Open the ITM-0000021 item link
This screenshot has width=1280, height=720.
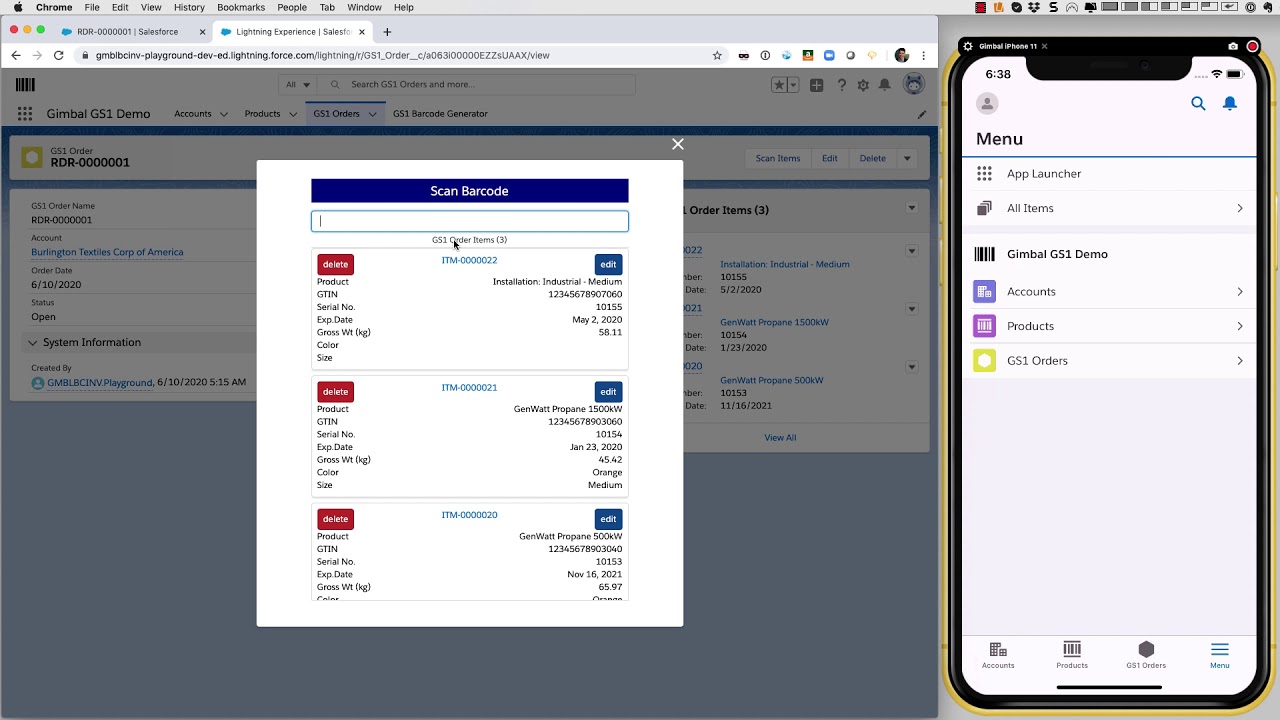coord(469,387)
